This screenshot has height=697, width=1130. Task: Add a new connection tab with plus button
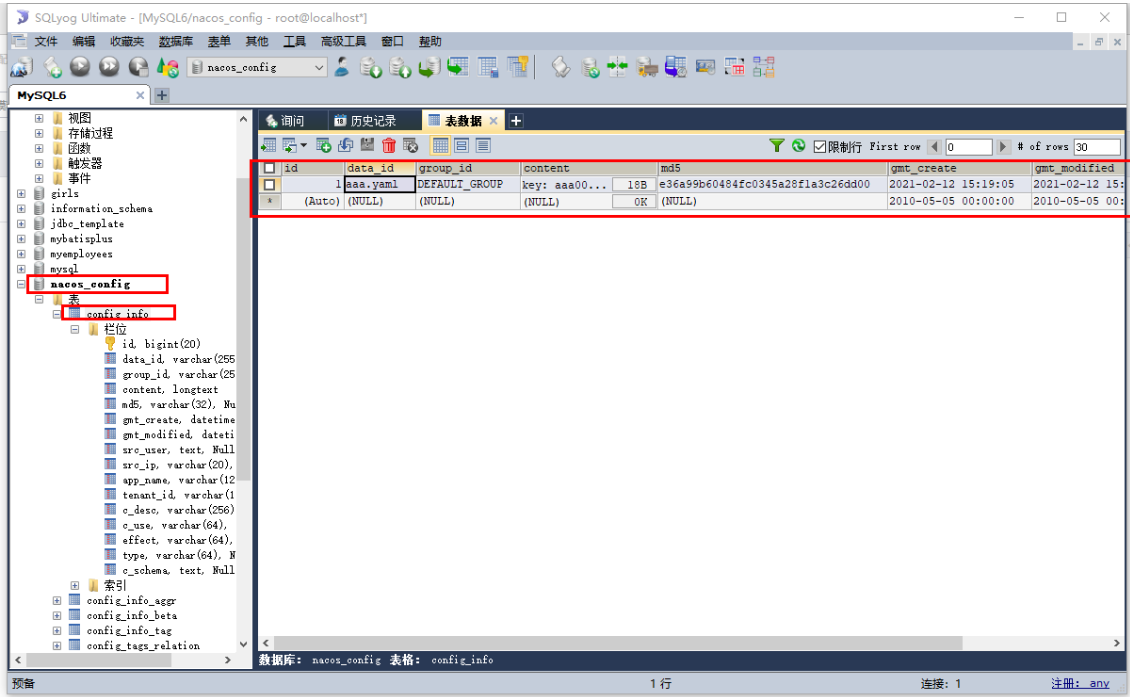[162, 95]
